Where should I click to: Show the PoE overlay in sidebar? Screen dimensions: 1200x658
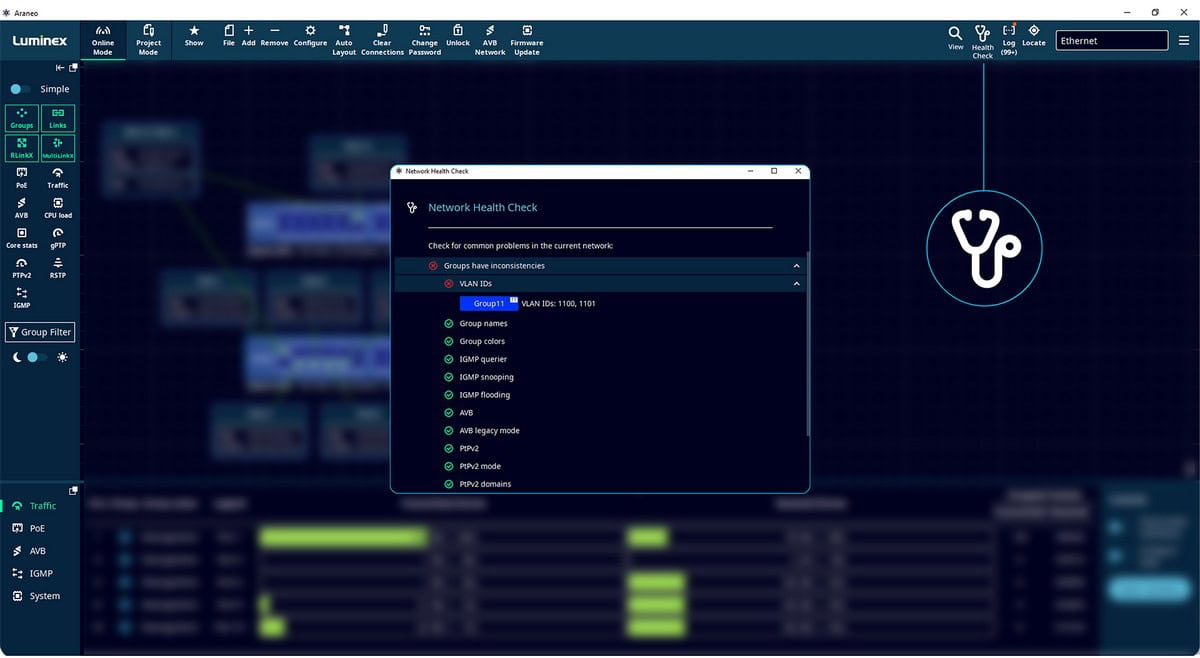22,178
